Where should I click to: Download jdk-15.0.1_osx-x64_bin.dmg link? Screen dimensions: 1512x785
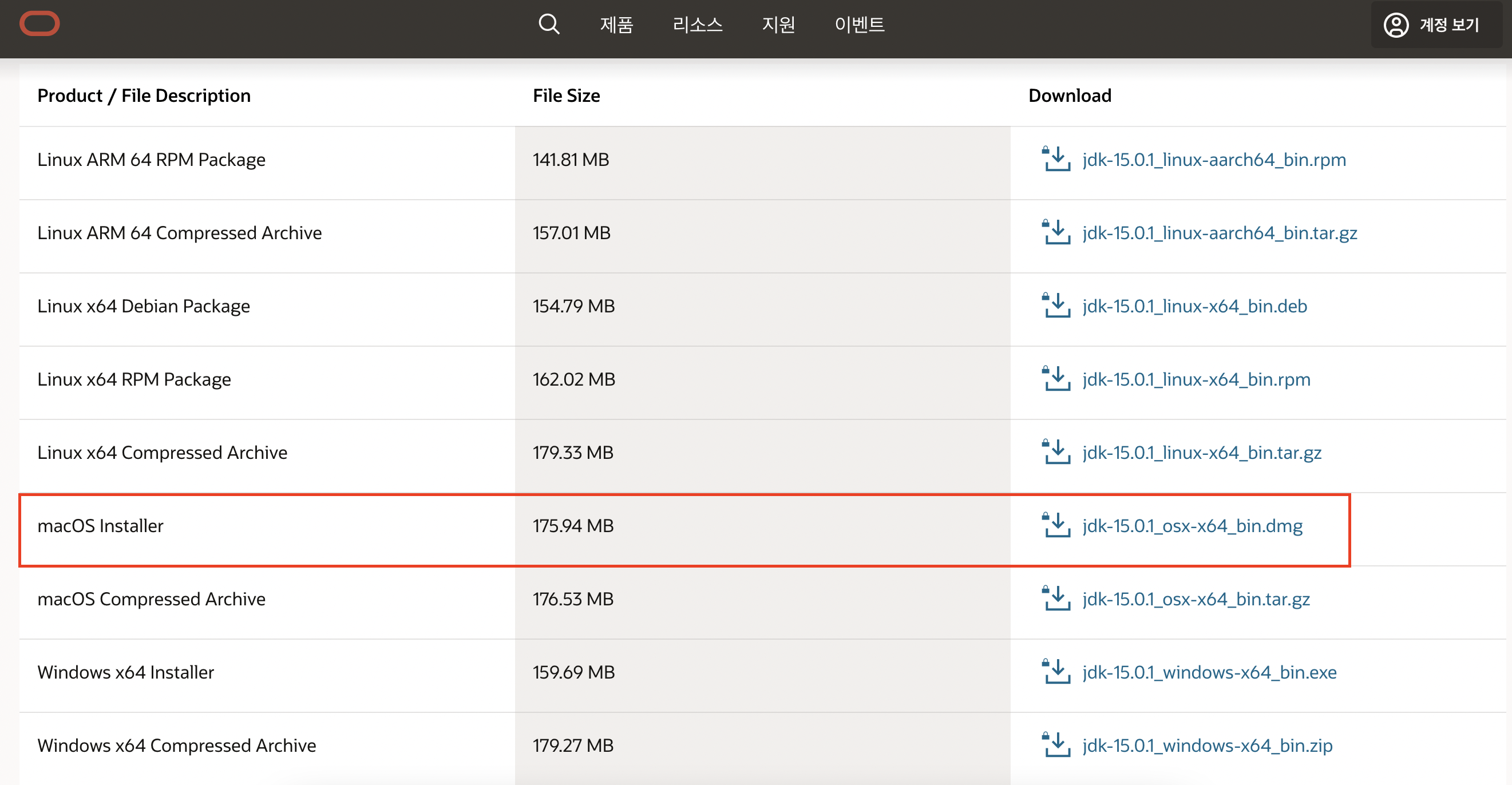coord(1192,525)
